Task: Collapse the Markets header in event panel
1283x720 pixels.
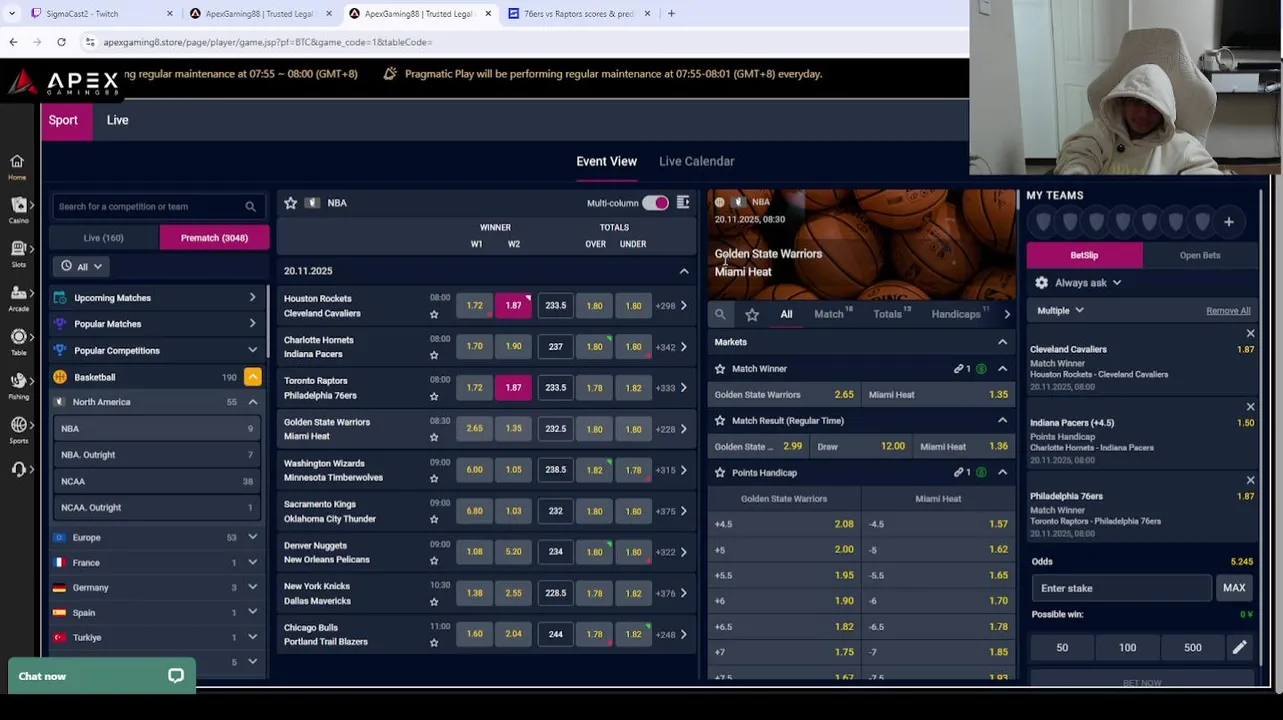Action: tap(1002, 342)
